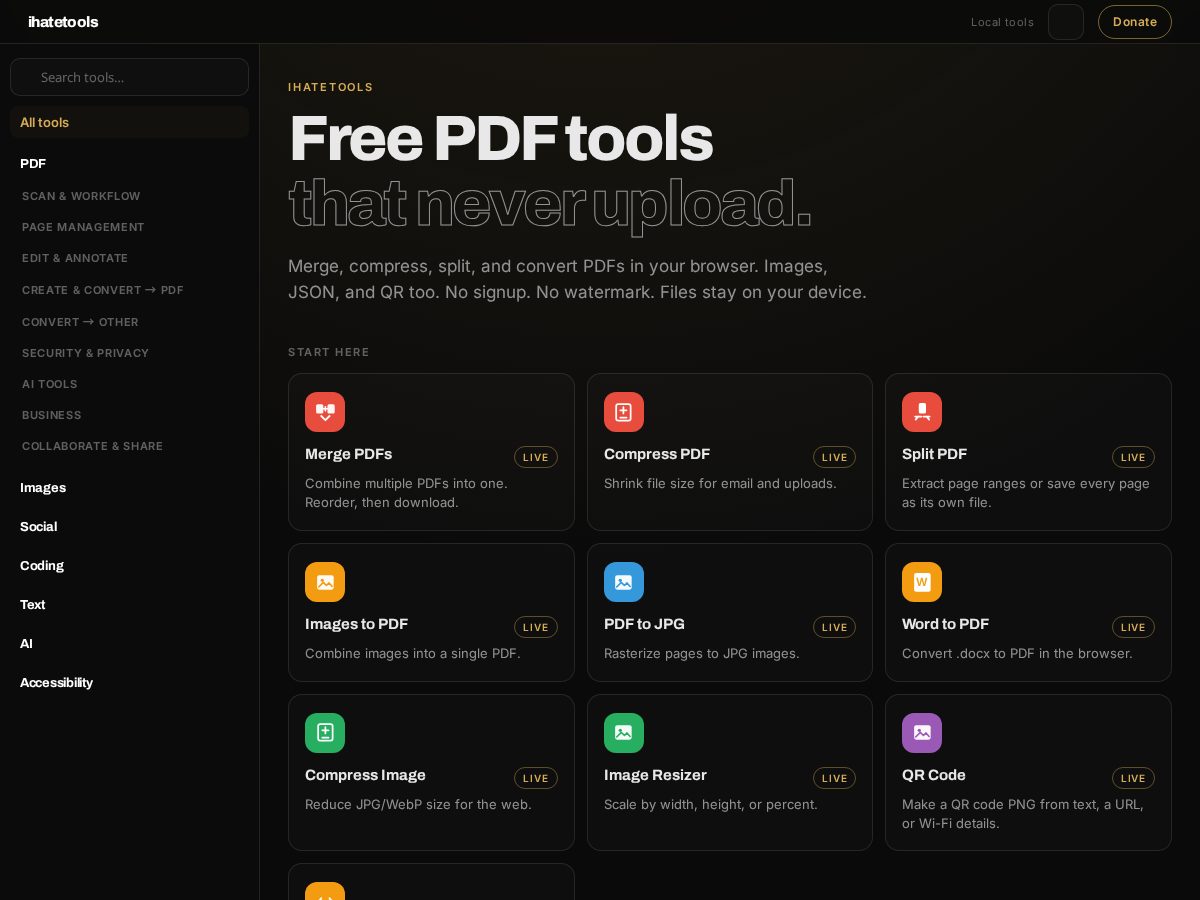Click 'Reduce JPG/WebP size for the web.' text
This screenshot has height=900, width=1200.
pyautogui.click(x=418, y=804)
